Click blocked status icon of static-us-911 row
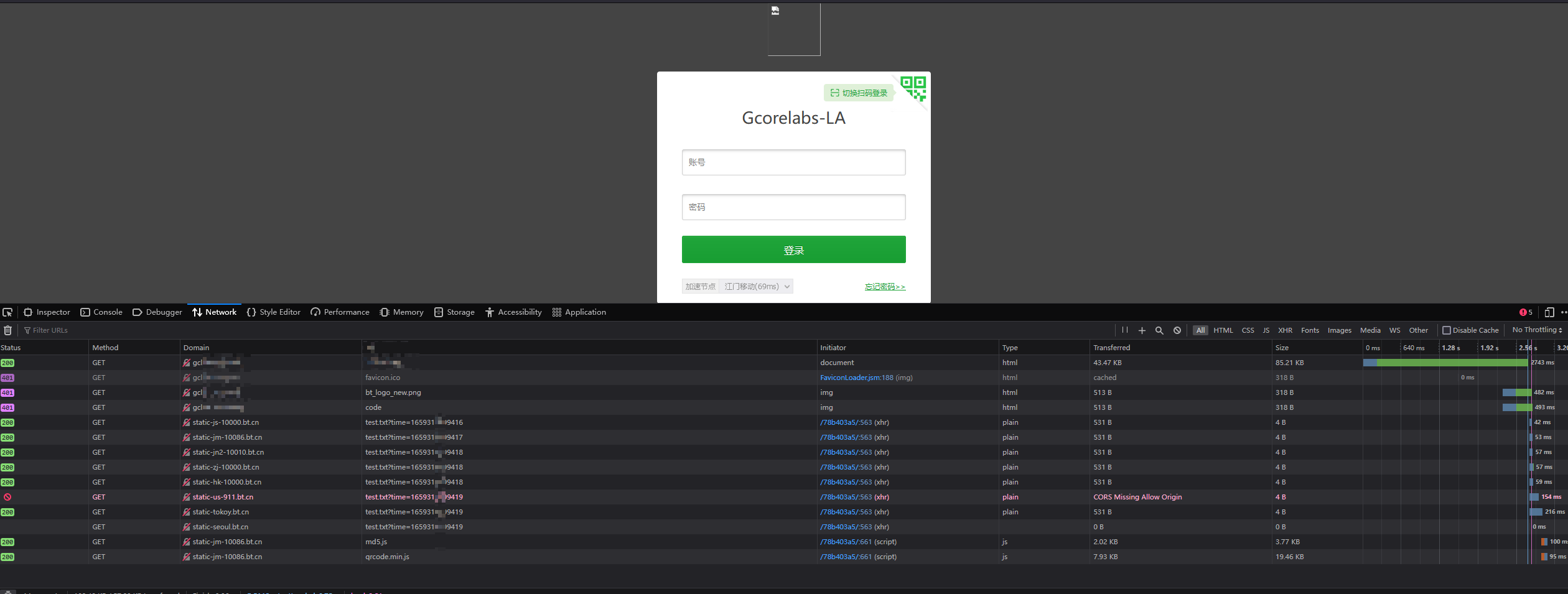The width and height of the screenshot is (1568, 594). click(7, 497)
